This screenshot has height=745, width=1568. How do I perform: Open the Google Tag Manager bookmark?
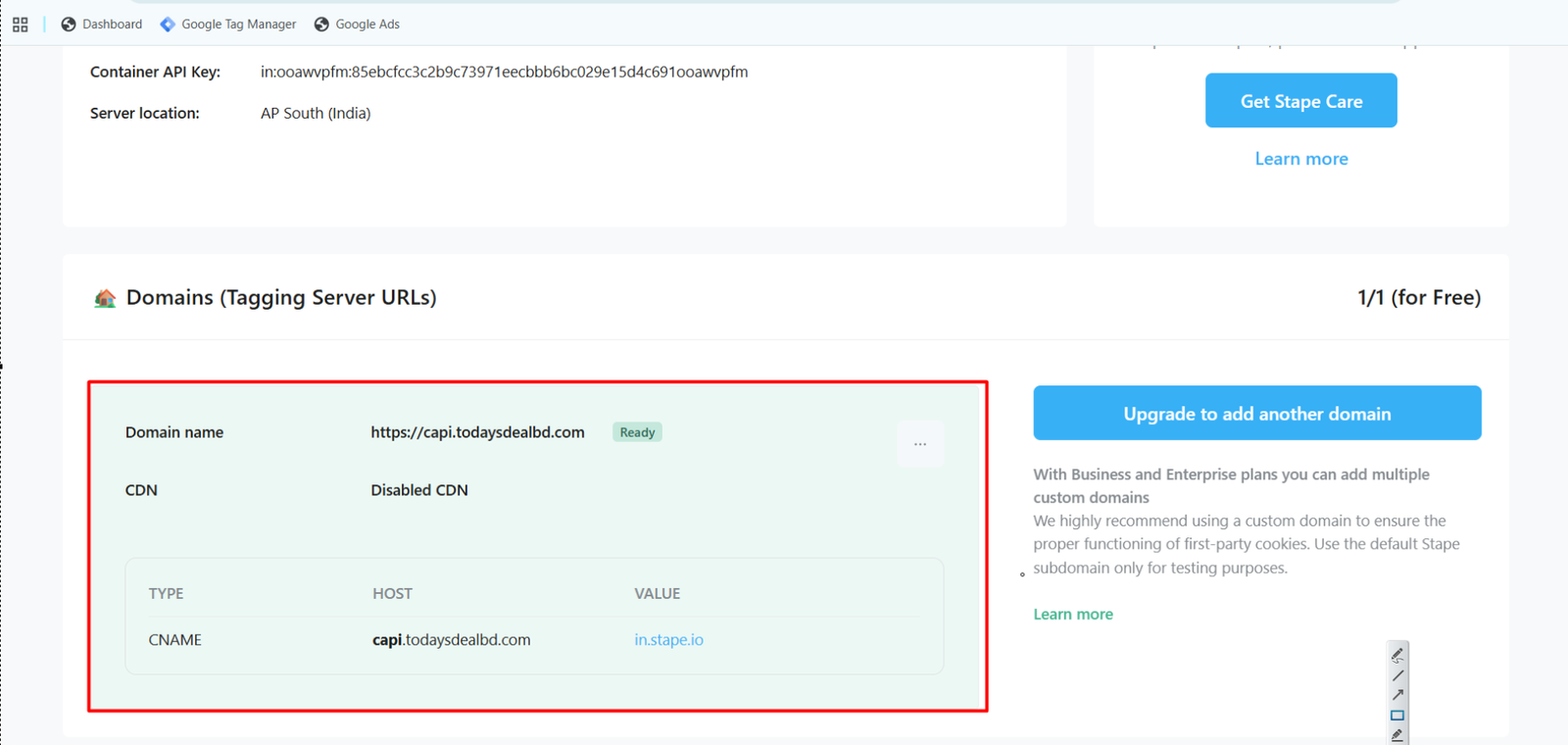[x=228, y=25]
